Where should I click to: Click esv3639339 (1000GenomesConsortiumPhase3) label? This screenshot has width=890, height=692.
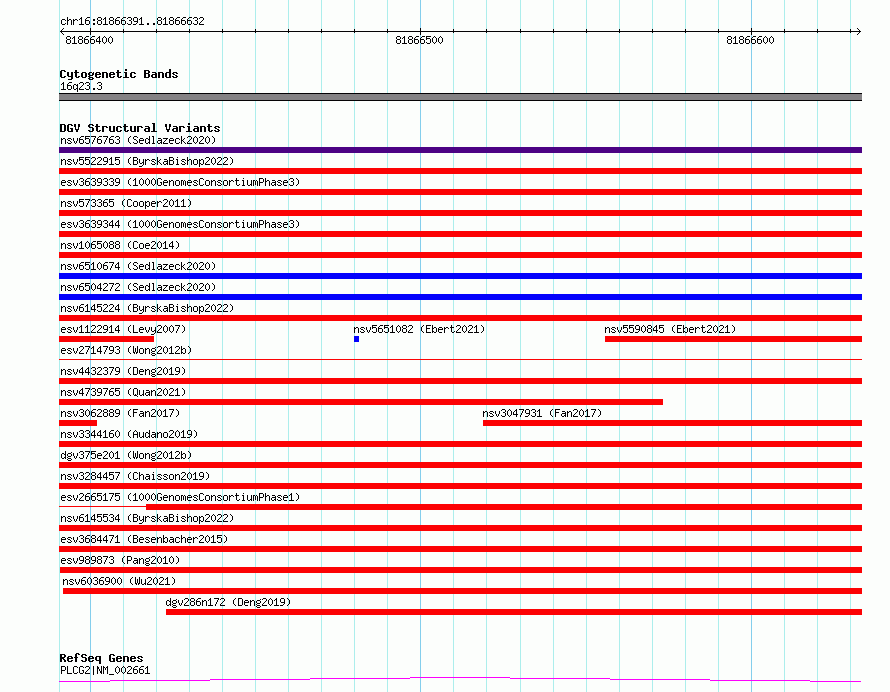click(x=180, y=182)
